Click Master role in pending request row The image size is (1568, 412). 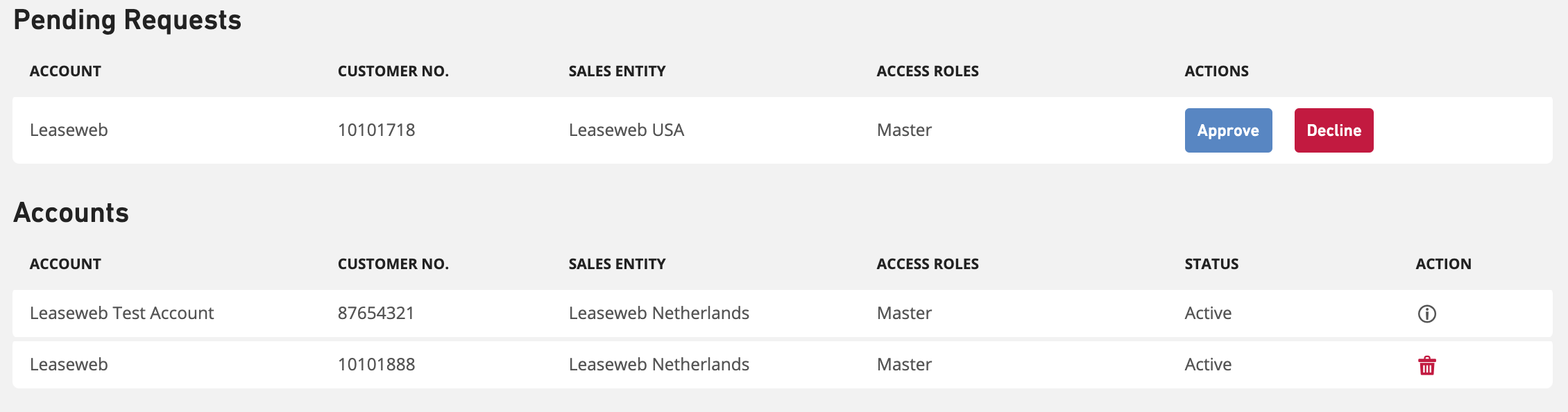point(904,130)
